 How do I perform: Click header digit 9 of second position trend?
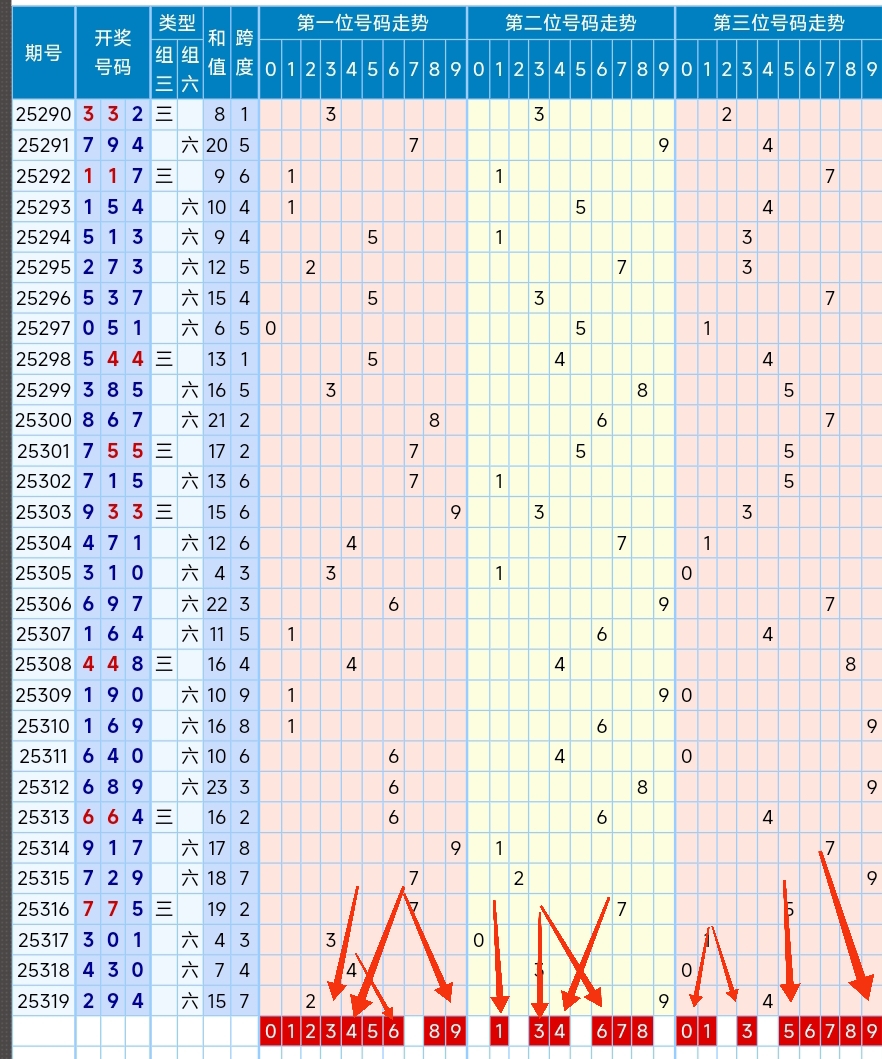[664, 69]
